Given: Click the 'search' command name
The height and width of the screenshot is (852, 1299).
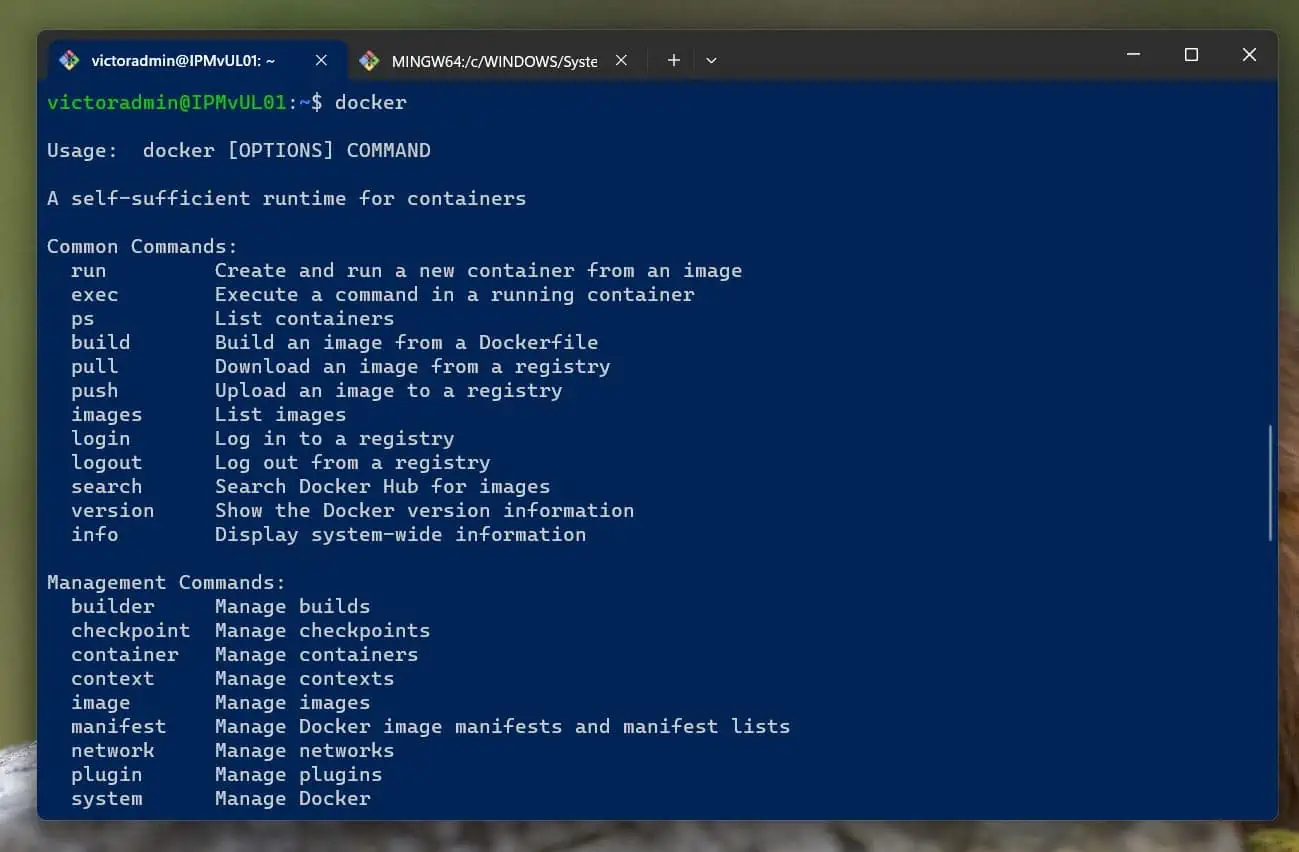Looking at the screenshot, I should click(107, 486).
